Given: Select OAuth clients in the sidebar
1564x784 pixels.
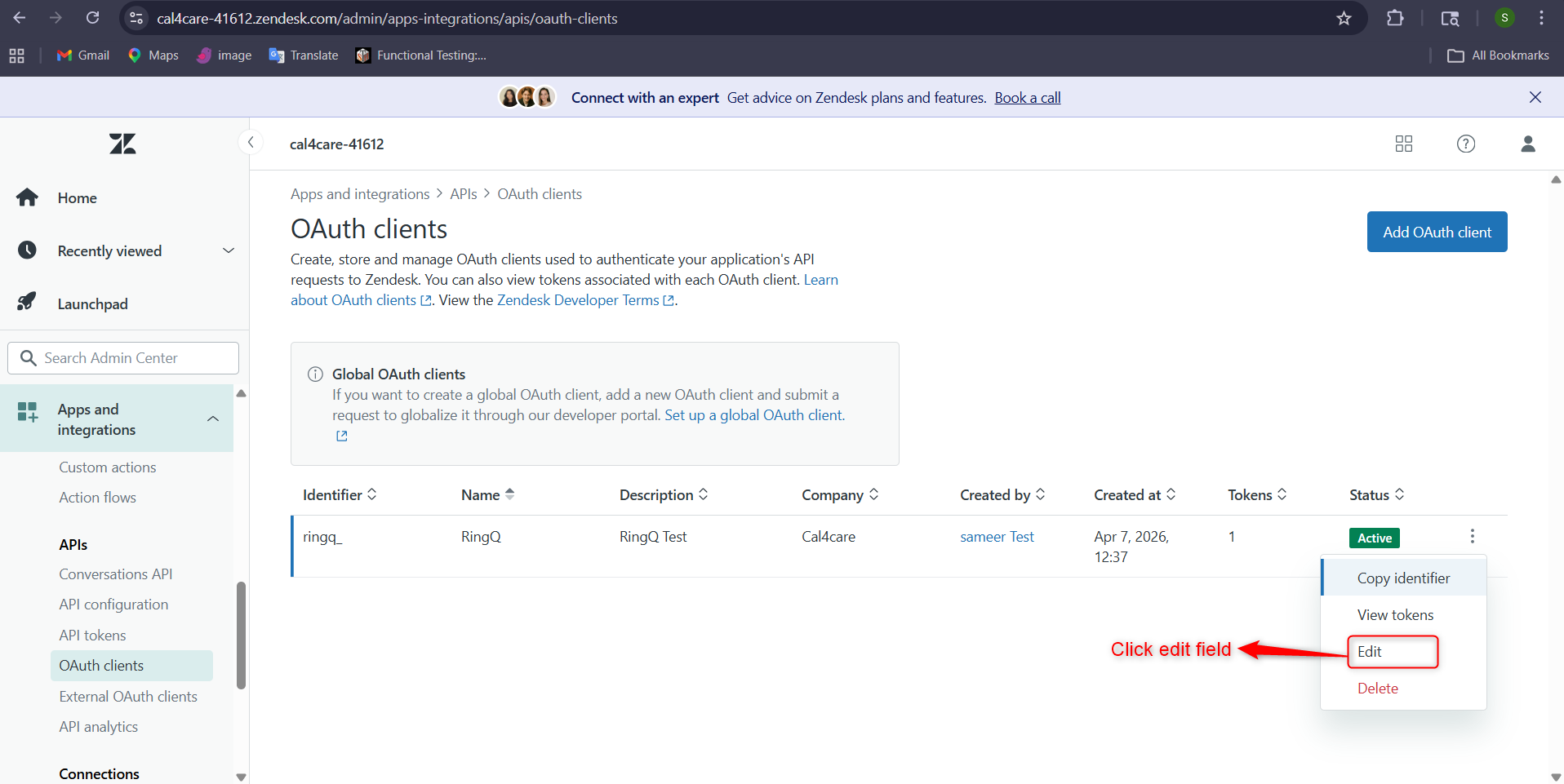Looking at the screenshot, I should [131, 666].
